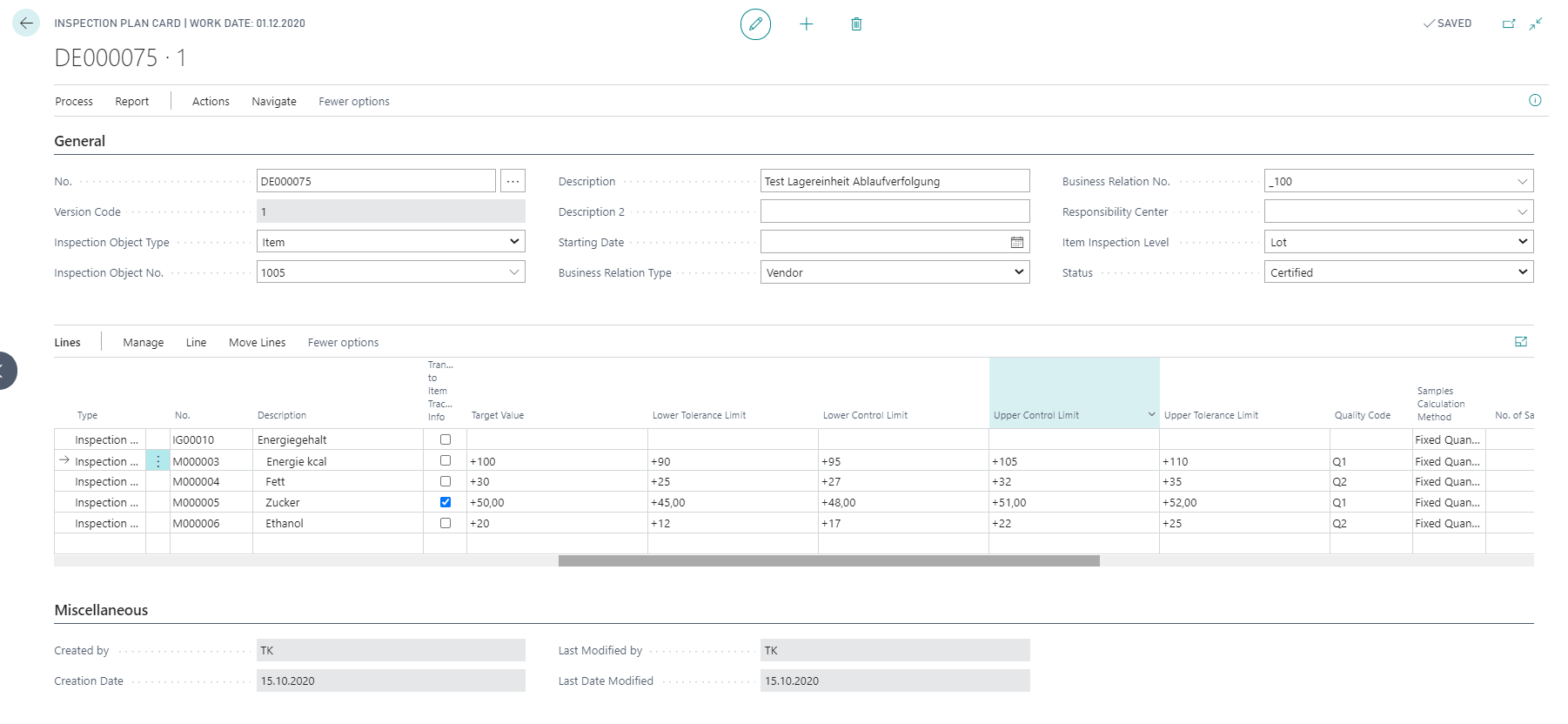Screen dimensions: 1568x724
Task: Tick the checkbox for Energiegehalt row
Action: pyautogui.click(x=446, y=439)
